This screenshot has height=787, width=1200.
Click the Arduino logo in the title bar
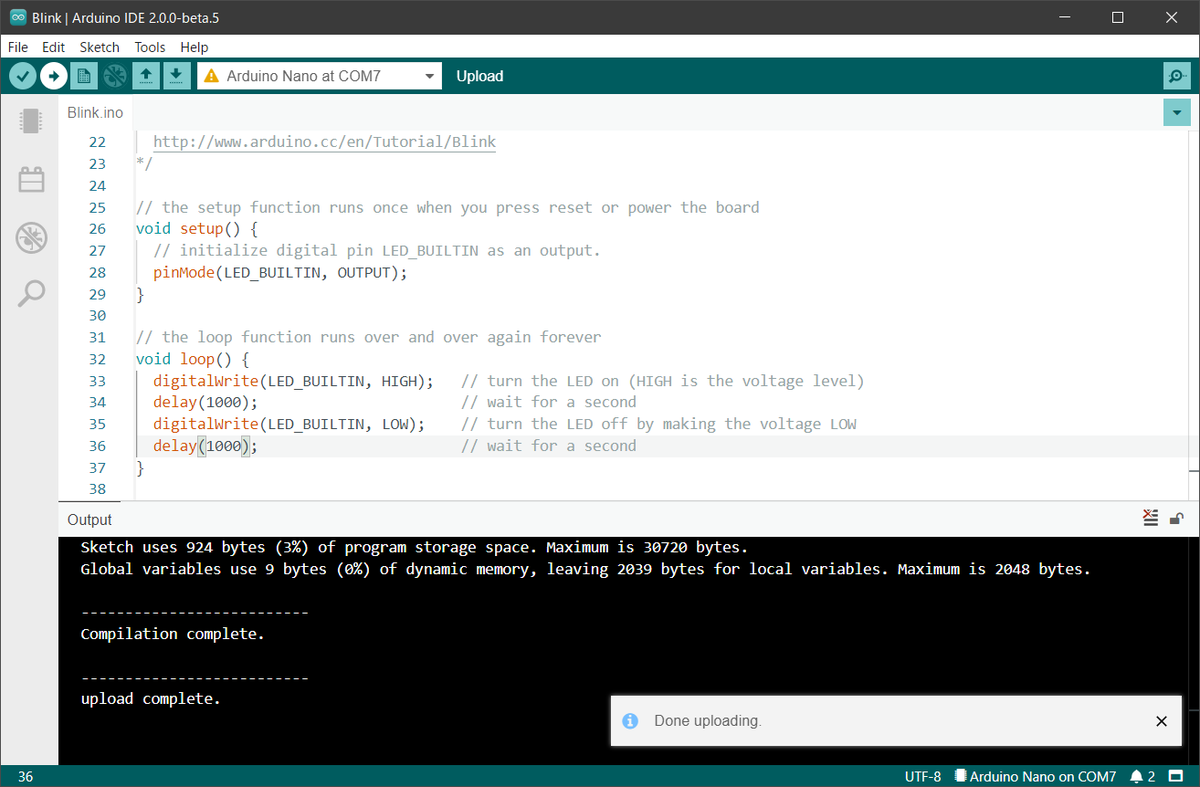coord(17,17)
